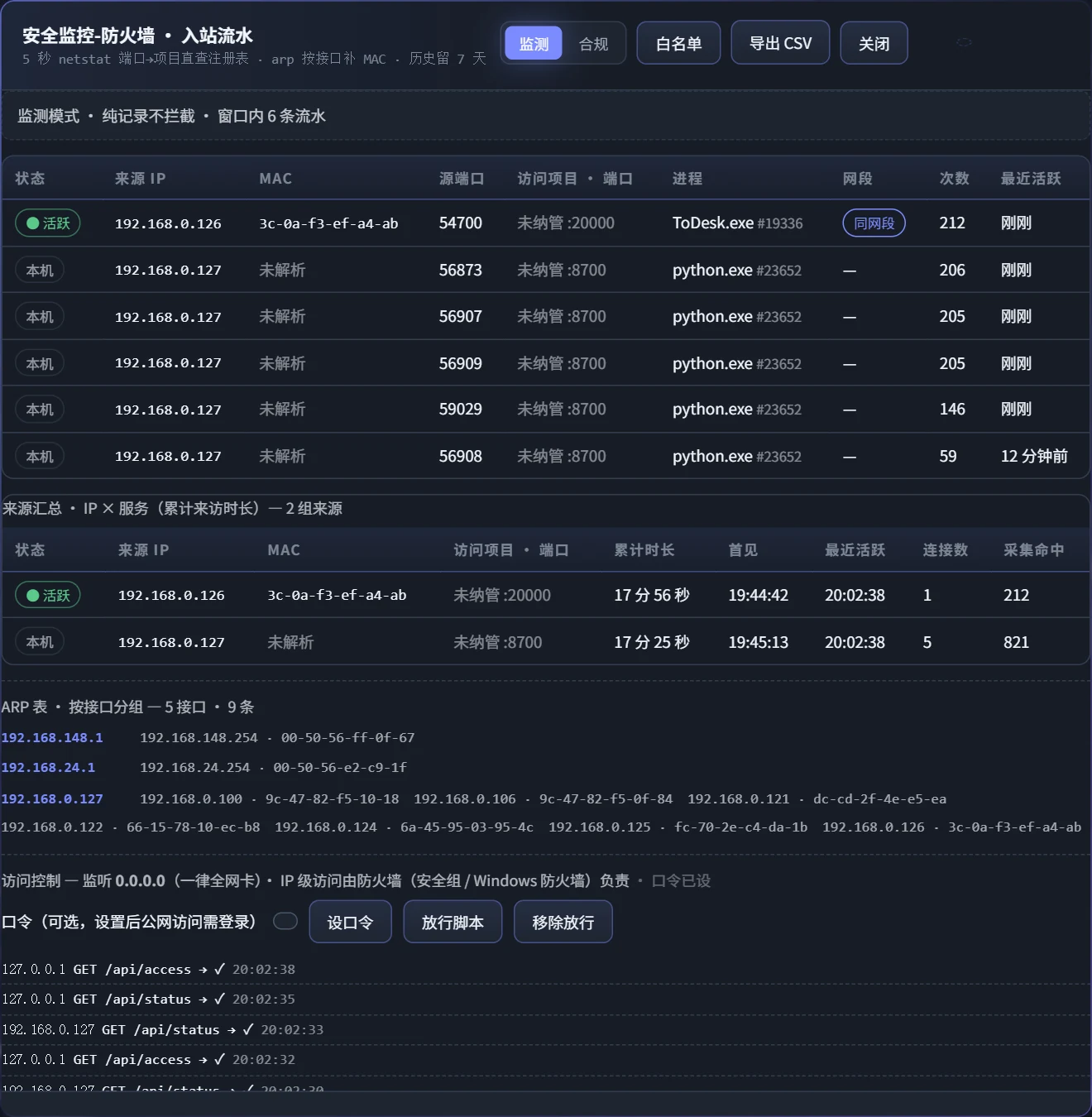Click the 进程 column header
Image resolution: width=1092 pixels, height=1117 pixels.
(687, 179)
